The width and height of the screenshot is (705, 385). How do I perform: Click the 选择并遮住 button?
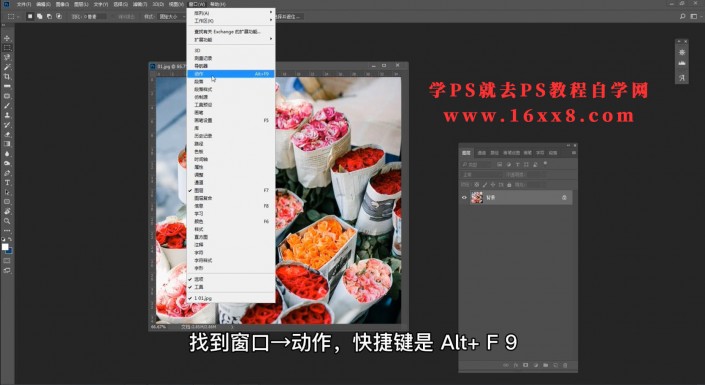pyautogui.click(x=290, y=17)
